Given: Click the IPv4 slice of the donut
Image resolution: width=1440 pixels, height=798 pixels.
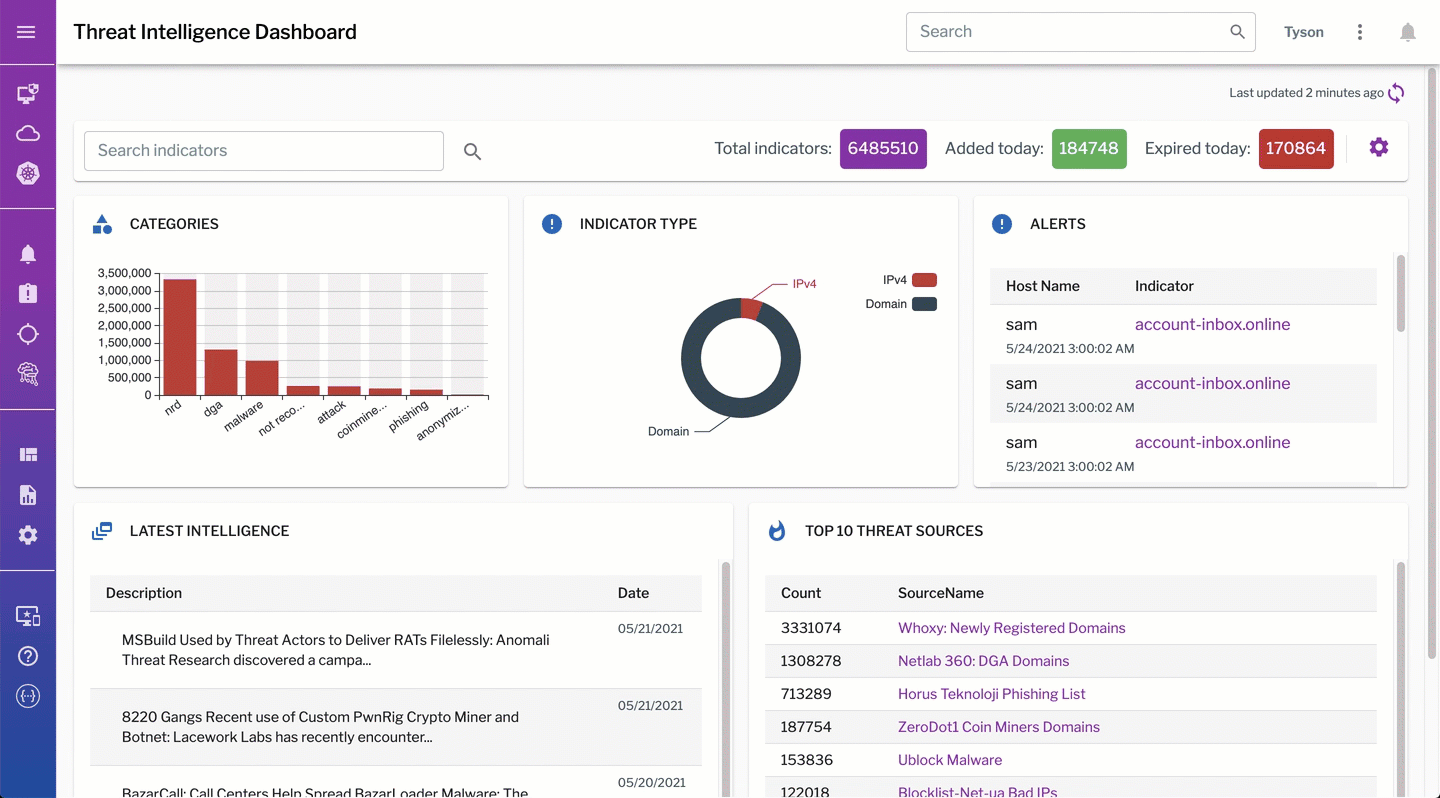Looking at the screenshot, I should [751, 308].
